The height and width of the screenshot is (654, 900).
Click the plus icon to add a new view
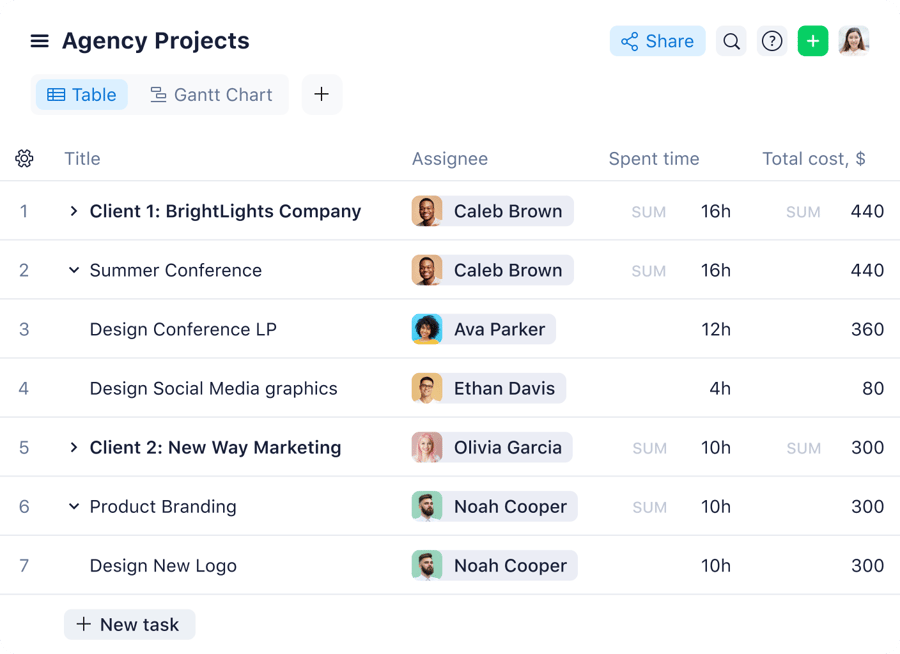(321, 94)
